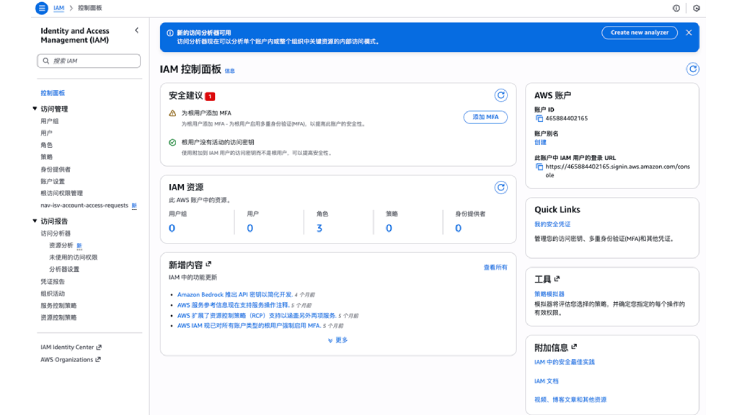Open the 策略模拟器 link

point(549,294)
